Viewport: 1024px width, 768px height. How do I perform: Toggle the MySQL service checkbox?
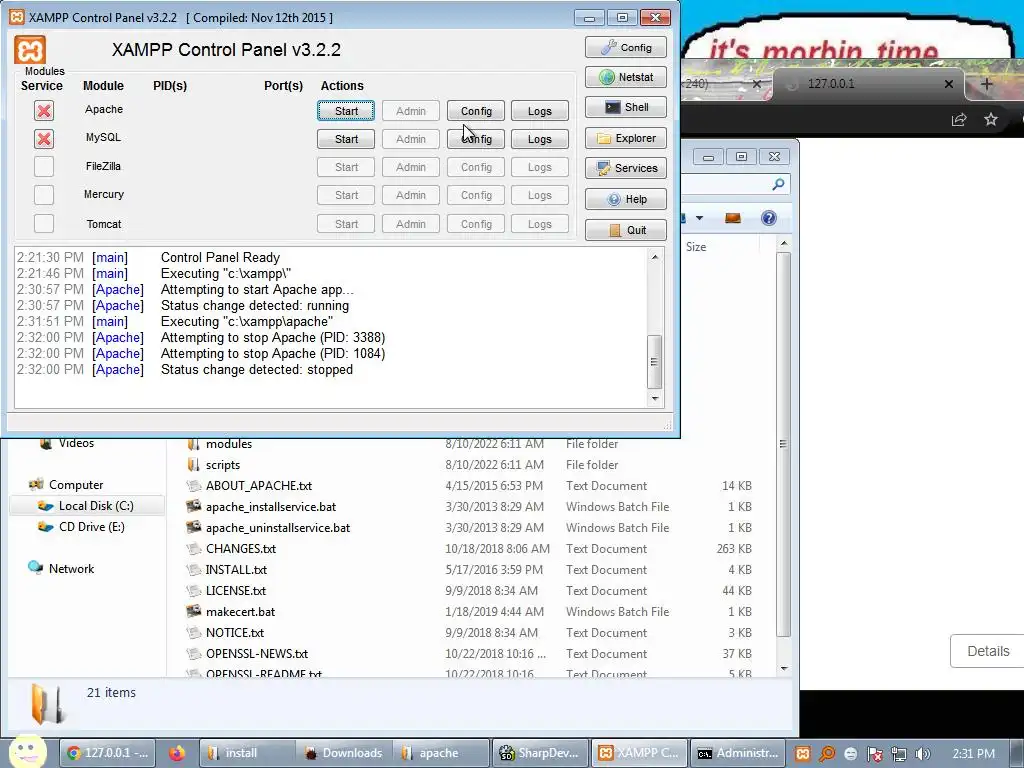44,138
